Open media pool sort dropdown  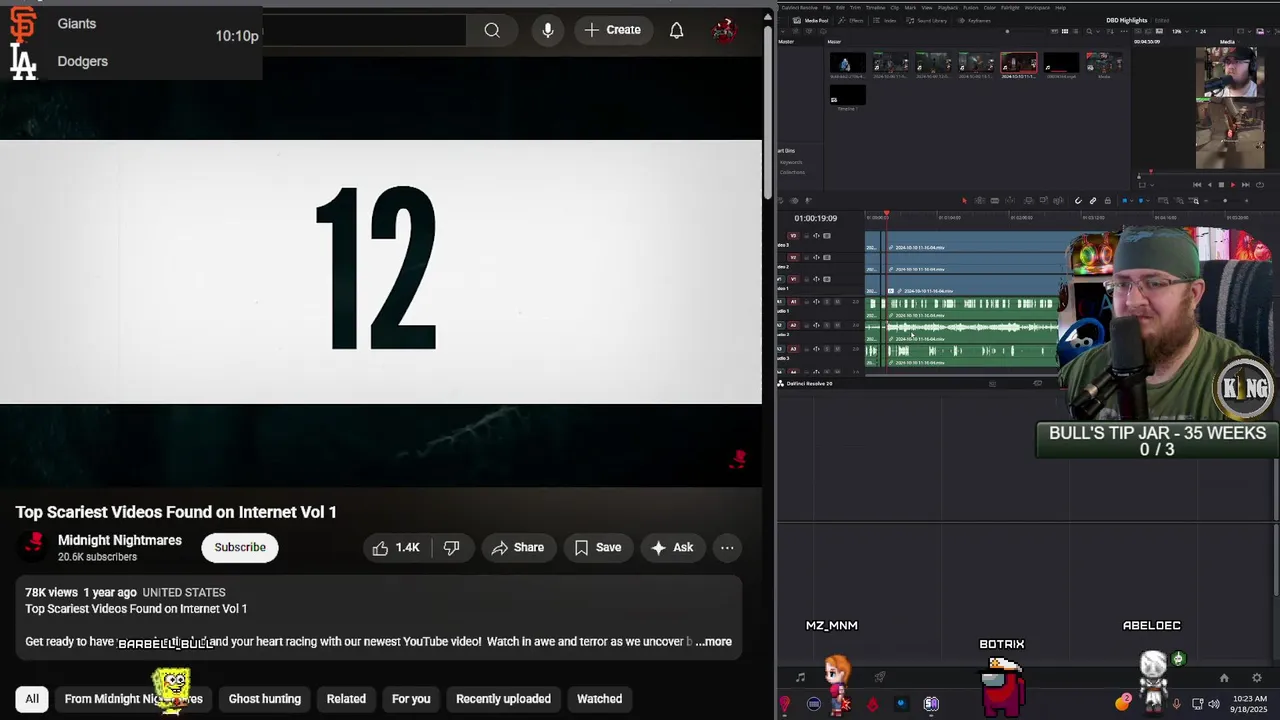(1111, 31)
